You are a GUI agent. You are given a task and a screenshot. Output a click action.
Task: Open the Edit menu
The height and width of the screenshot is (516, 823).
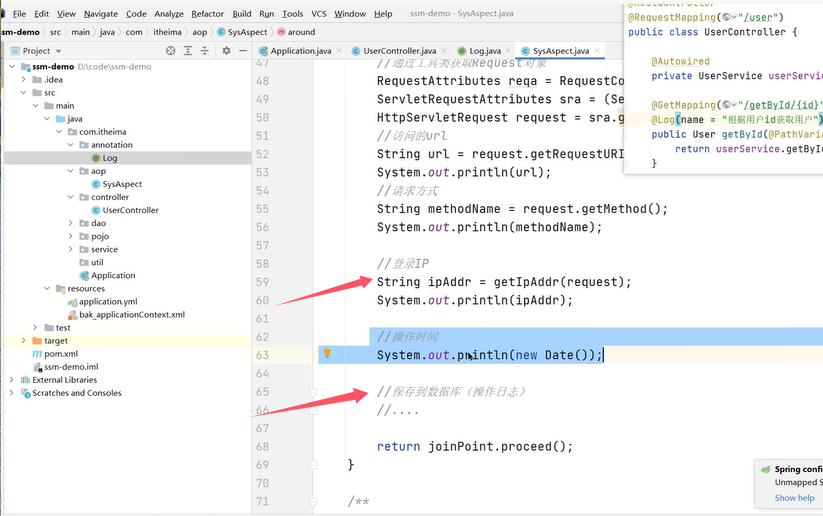point(41,14)
